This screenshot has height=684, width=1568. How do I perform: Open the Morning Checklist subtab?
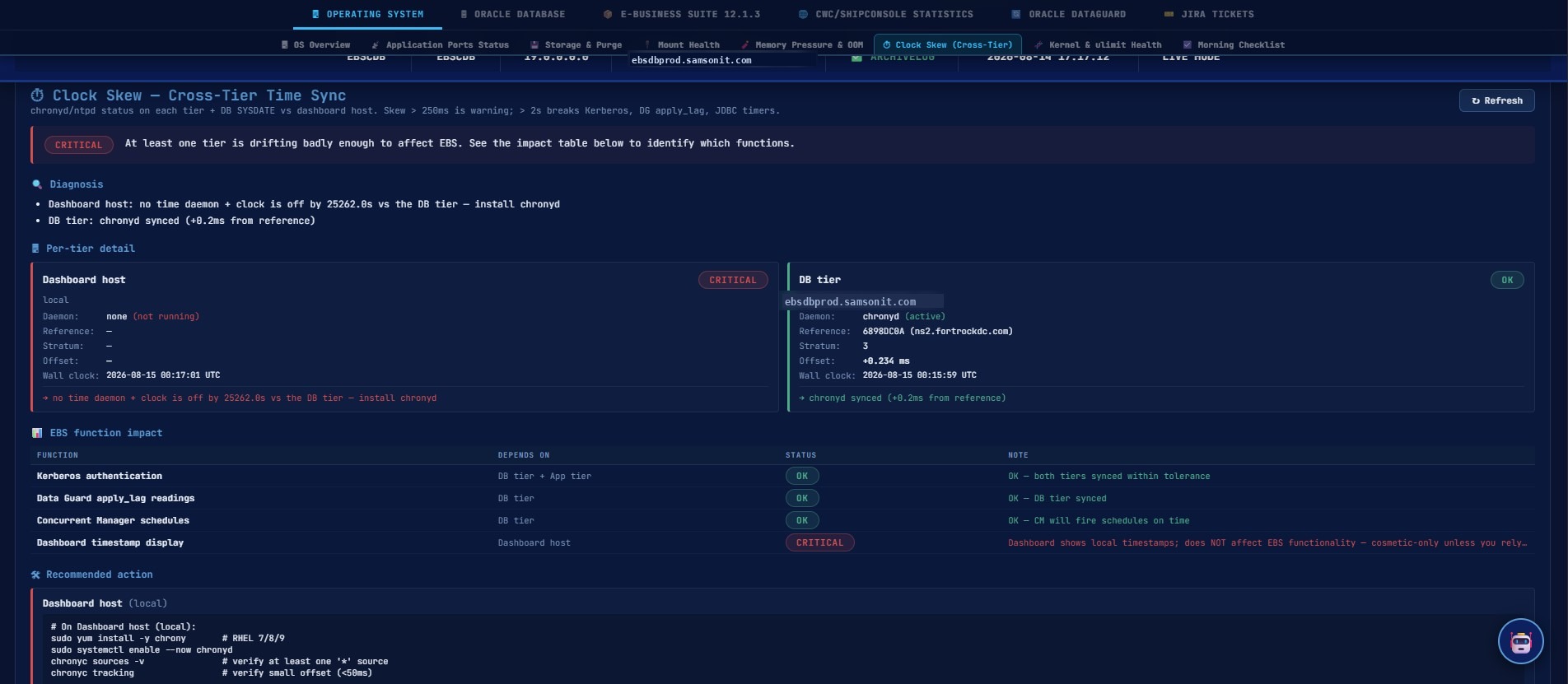(1234, 44)
